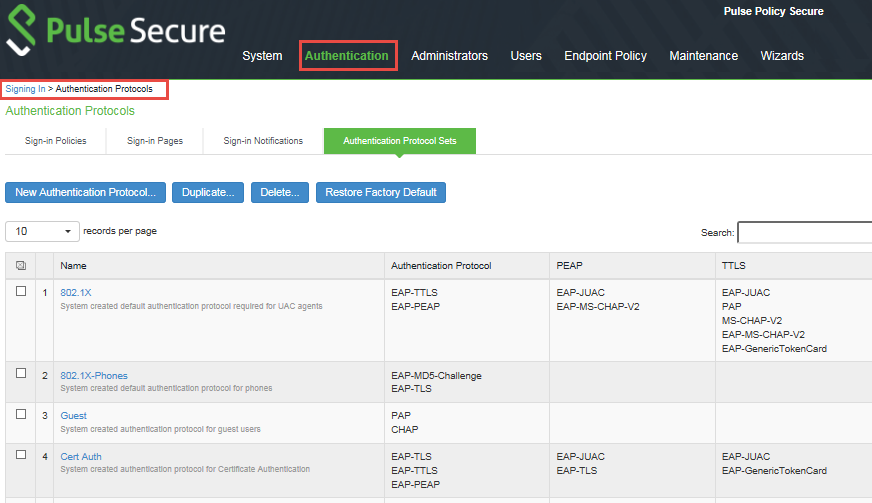Image resolution: width=872 pixels, height=503 pixels.
Task: Click the Duplicate button
Action: (x=208, y=193)
